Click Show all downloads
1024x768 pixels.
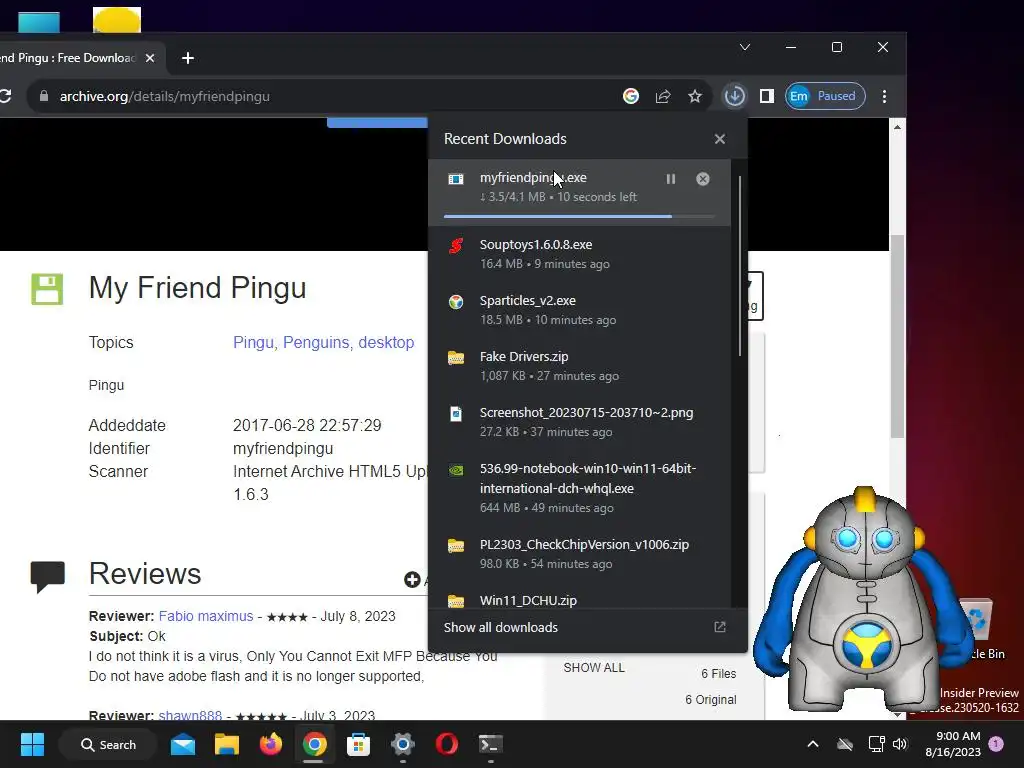501,628
